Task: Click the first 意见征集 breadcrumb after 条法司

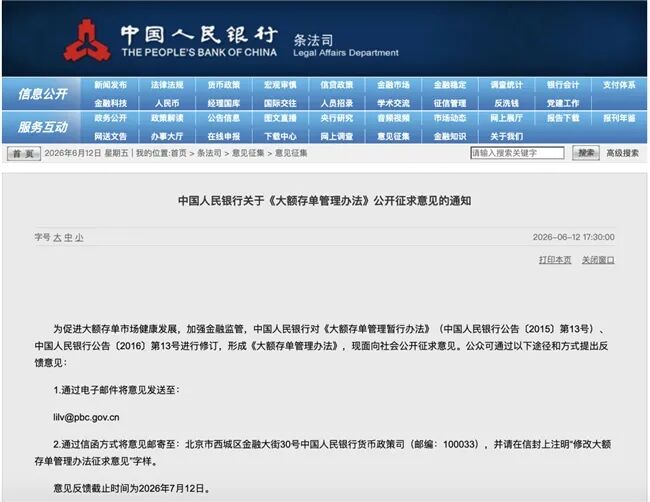Action: (248, 153)
